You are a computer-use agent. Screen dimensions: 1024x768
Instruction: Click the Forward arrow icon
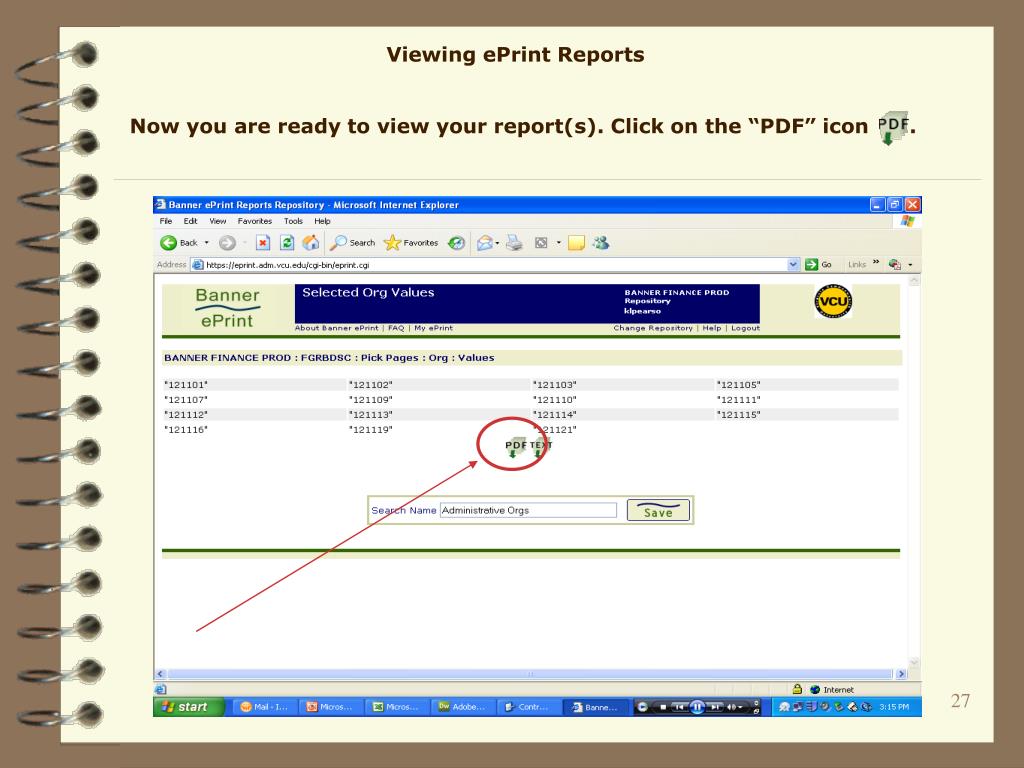(227, 243)
